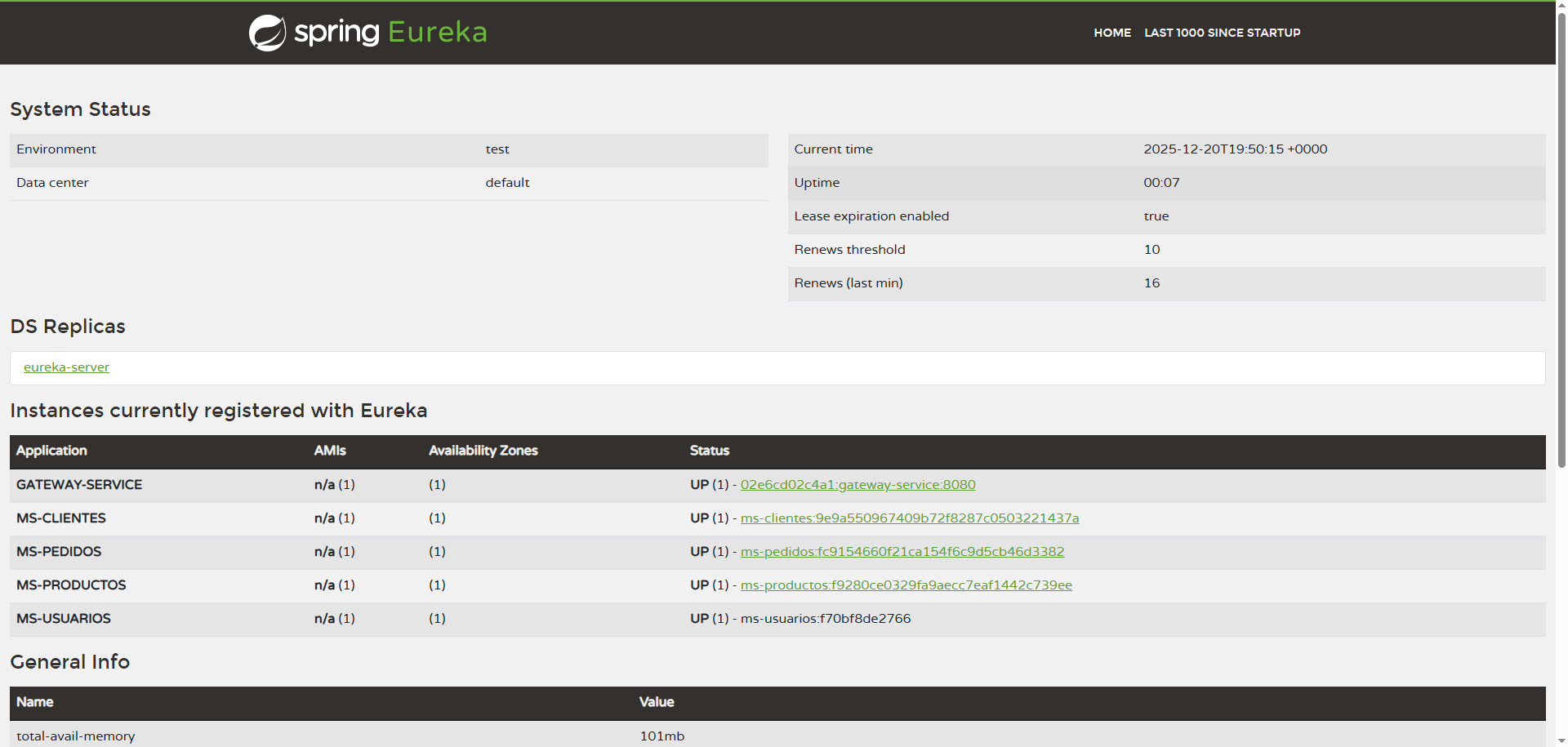Click the Renews threshold value 10
Image resolution: width=1568 pixels, height=747 pixels.
[1151, 250]
